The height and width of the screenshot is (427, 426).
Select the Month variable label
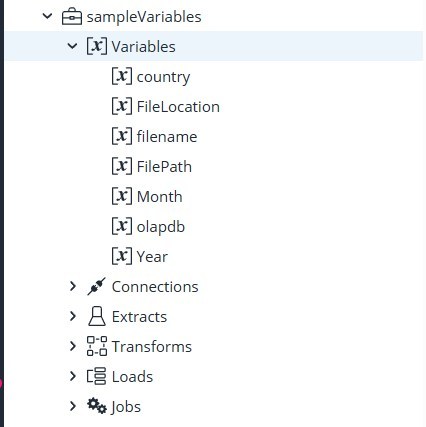tap(159, 197)
